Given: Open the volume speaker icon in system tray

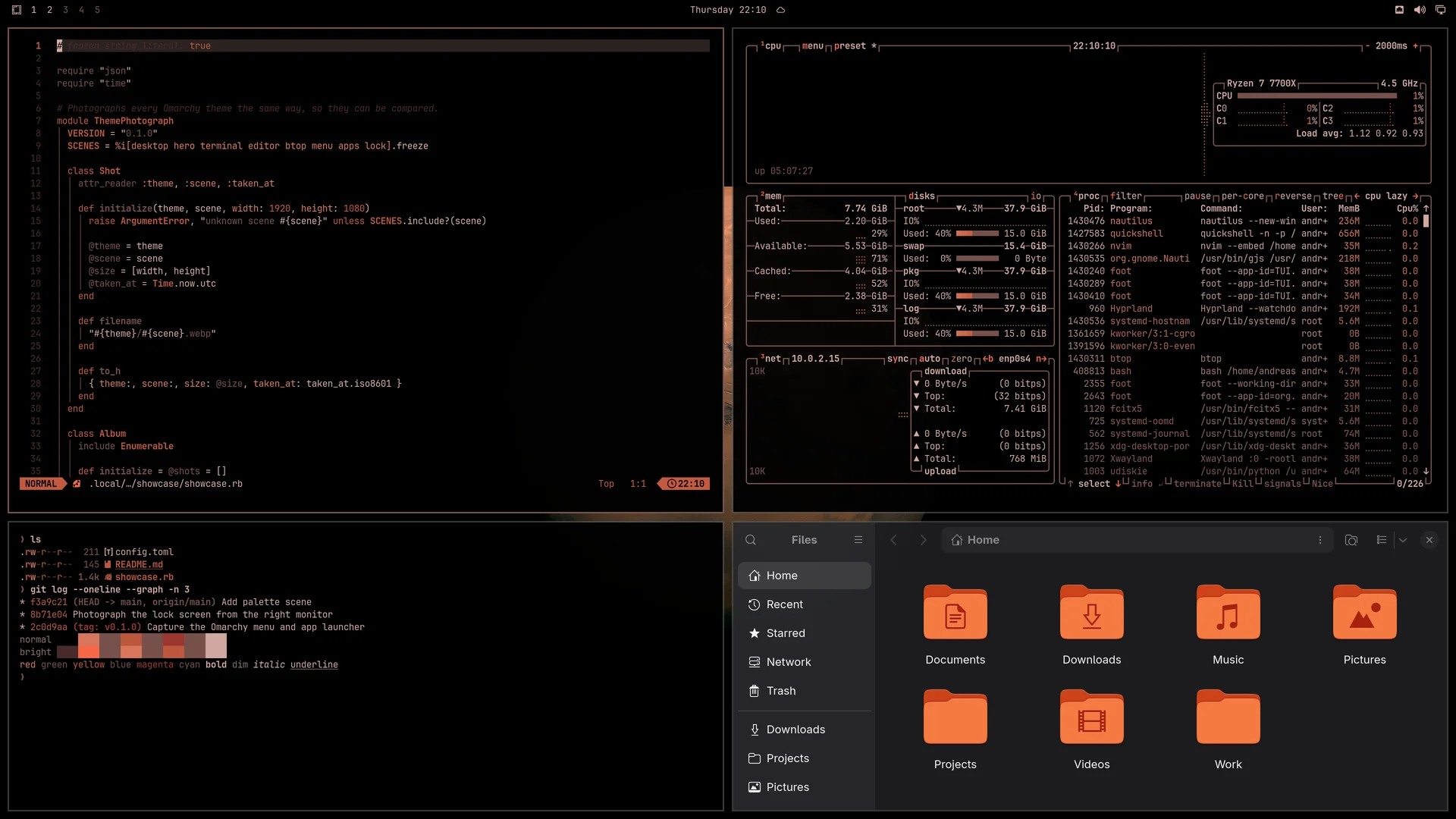Looking at the screenshot, I should 1420,10.
